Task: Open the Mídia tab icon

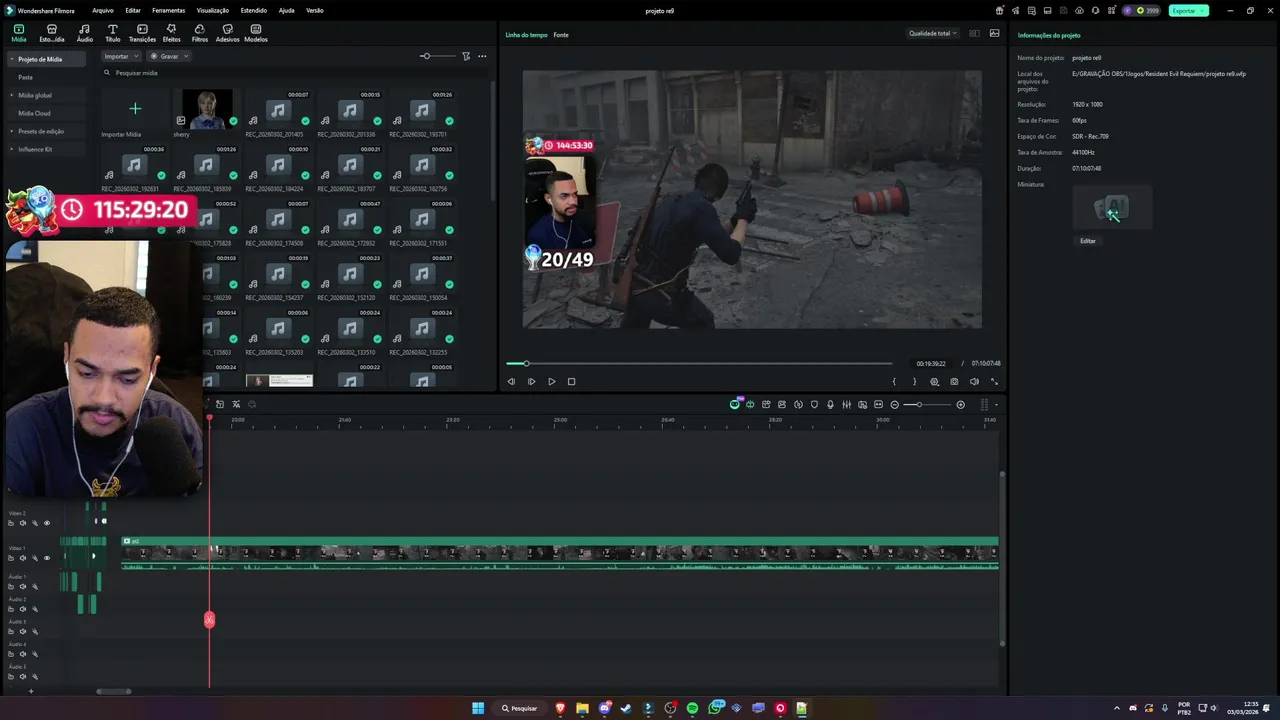Action: point(18,33)
